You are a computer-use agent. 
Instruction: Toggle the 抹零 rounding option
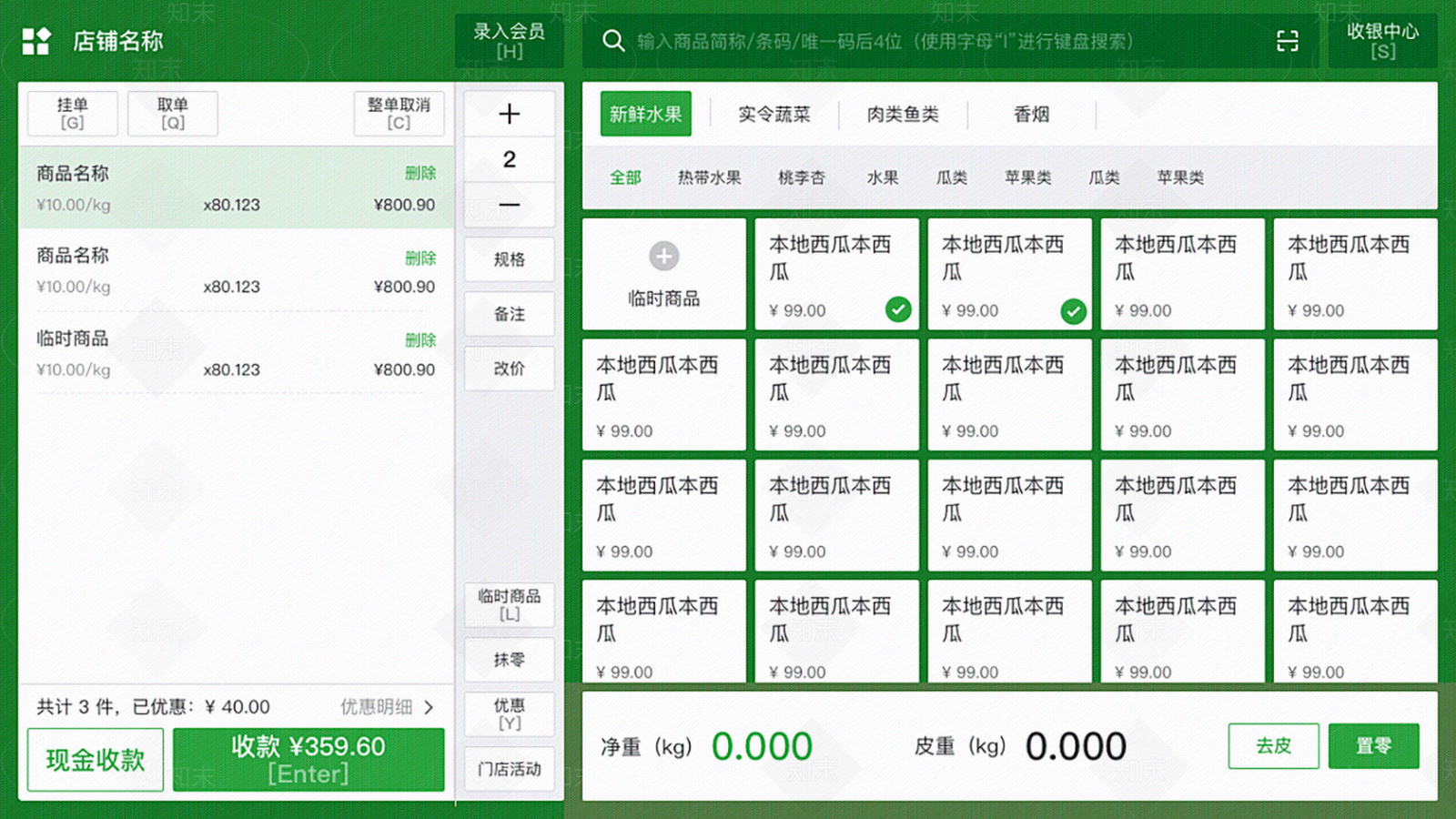tap(509, 659)
